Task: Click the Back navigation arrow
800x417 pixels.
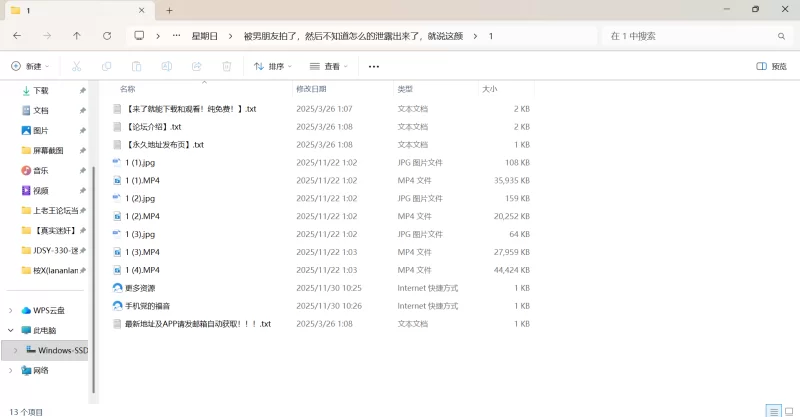Action: pos(17,35)
